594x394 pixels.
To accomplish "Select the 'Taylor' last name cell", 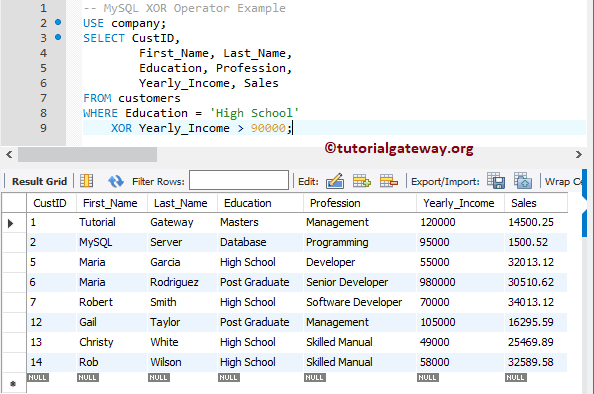I will coord(182,322).
